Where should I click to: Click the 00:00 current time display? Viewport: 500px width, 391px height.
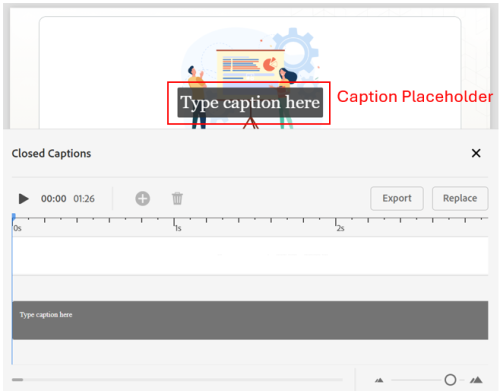click(53, 199)
